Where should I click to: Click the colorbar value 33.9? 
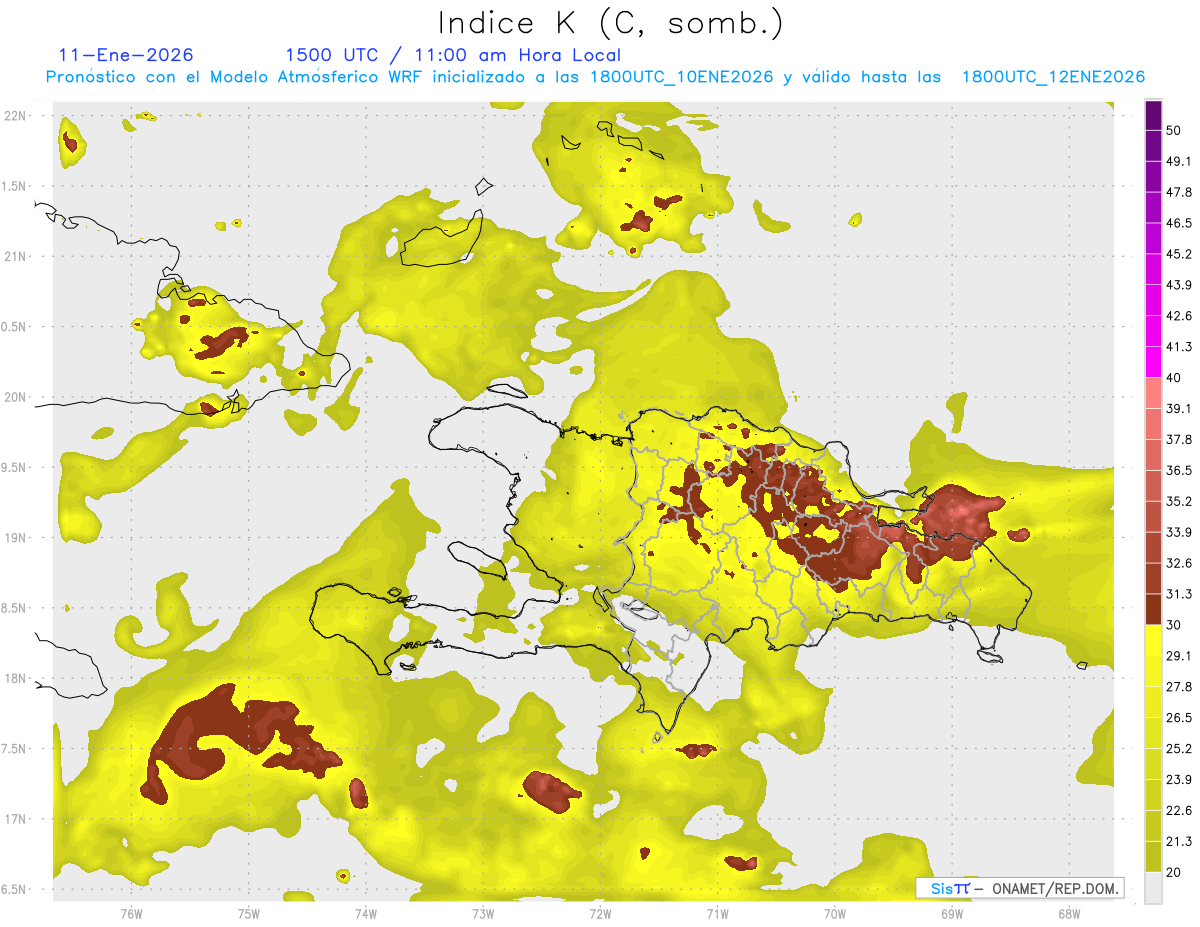point(1179,532)
